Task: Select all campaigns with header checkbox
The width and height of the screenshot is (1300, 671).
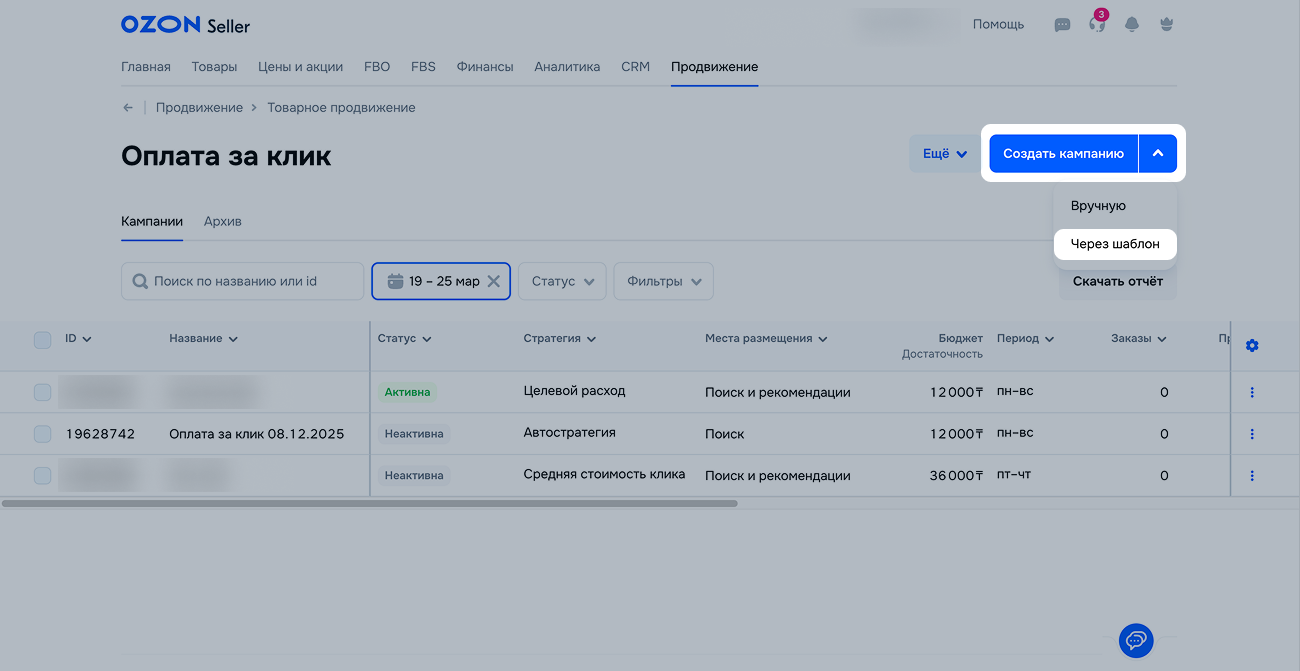Action: point(42,340)
